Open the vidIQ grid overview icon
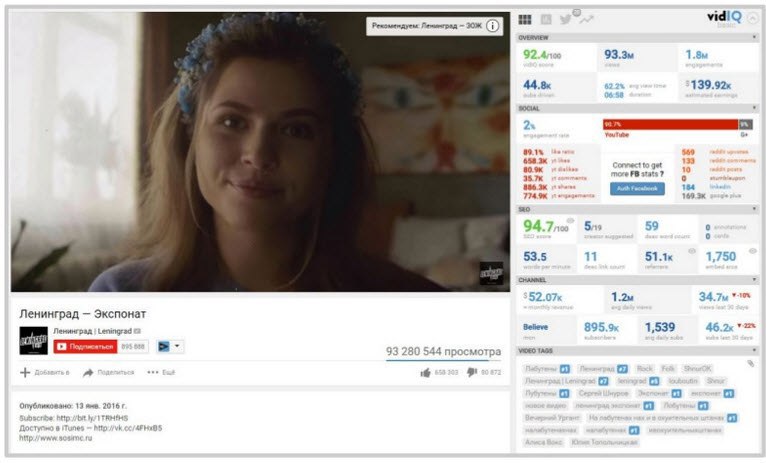 point(525,20)
